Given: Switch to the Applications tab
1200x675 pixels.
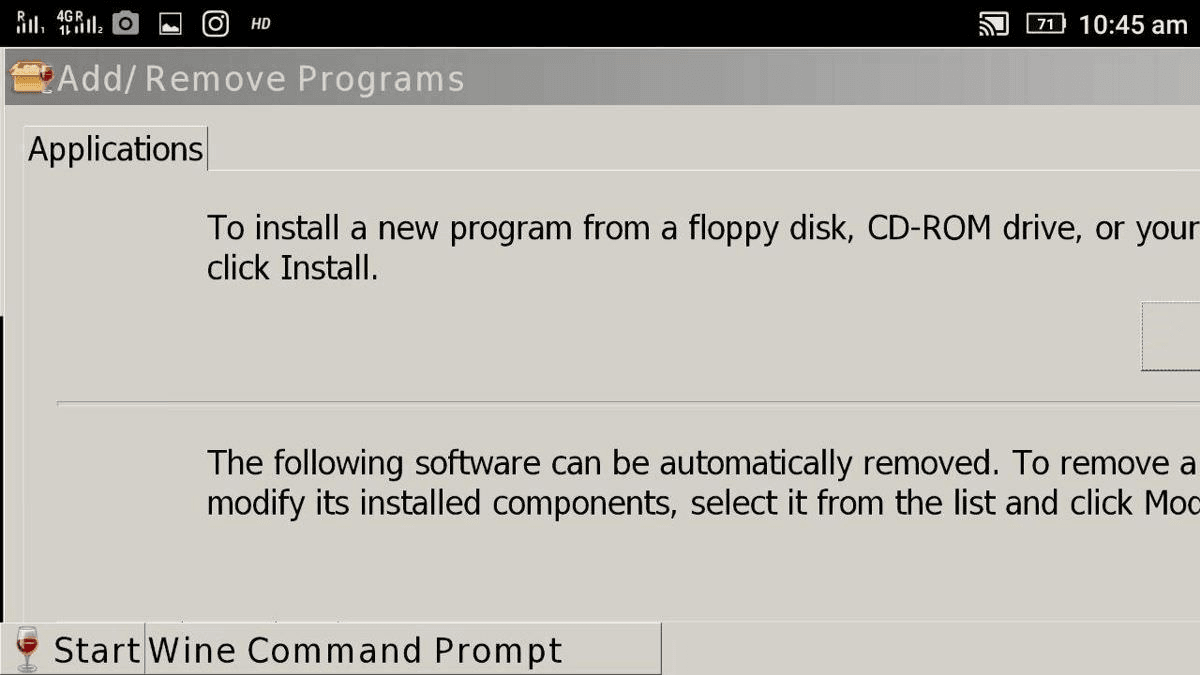Looking at the screenshot, I should pos(115,149).
